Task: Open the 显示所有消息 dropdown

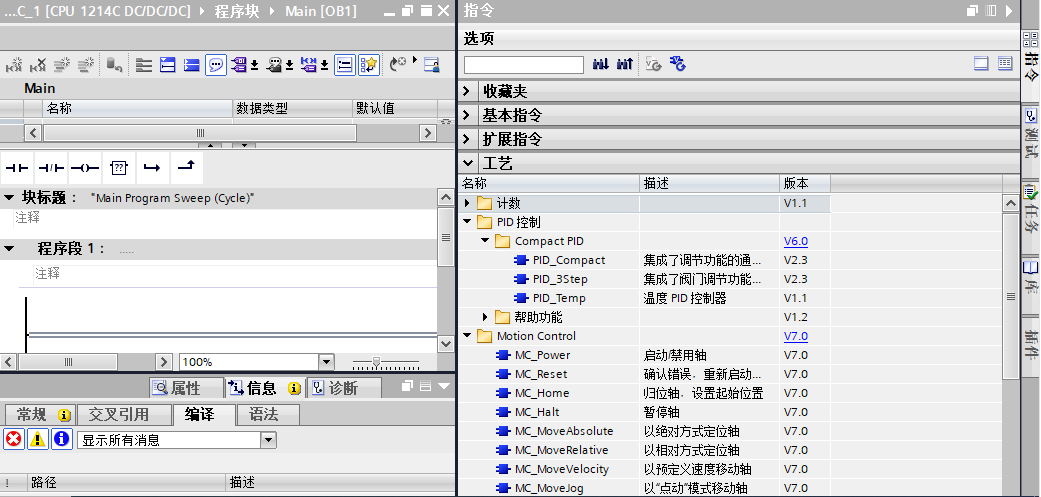Action: [x=268, y=439]
